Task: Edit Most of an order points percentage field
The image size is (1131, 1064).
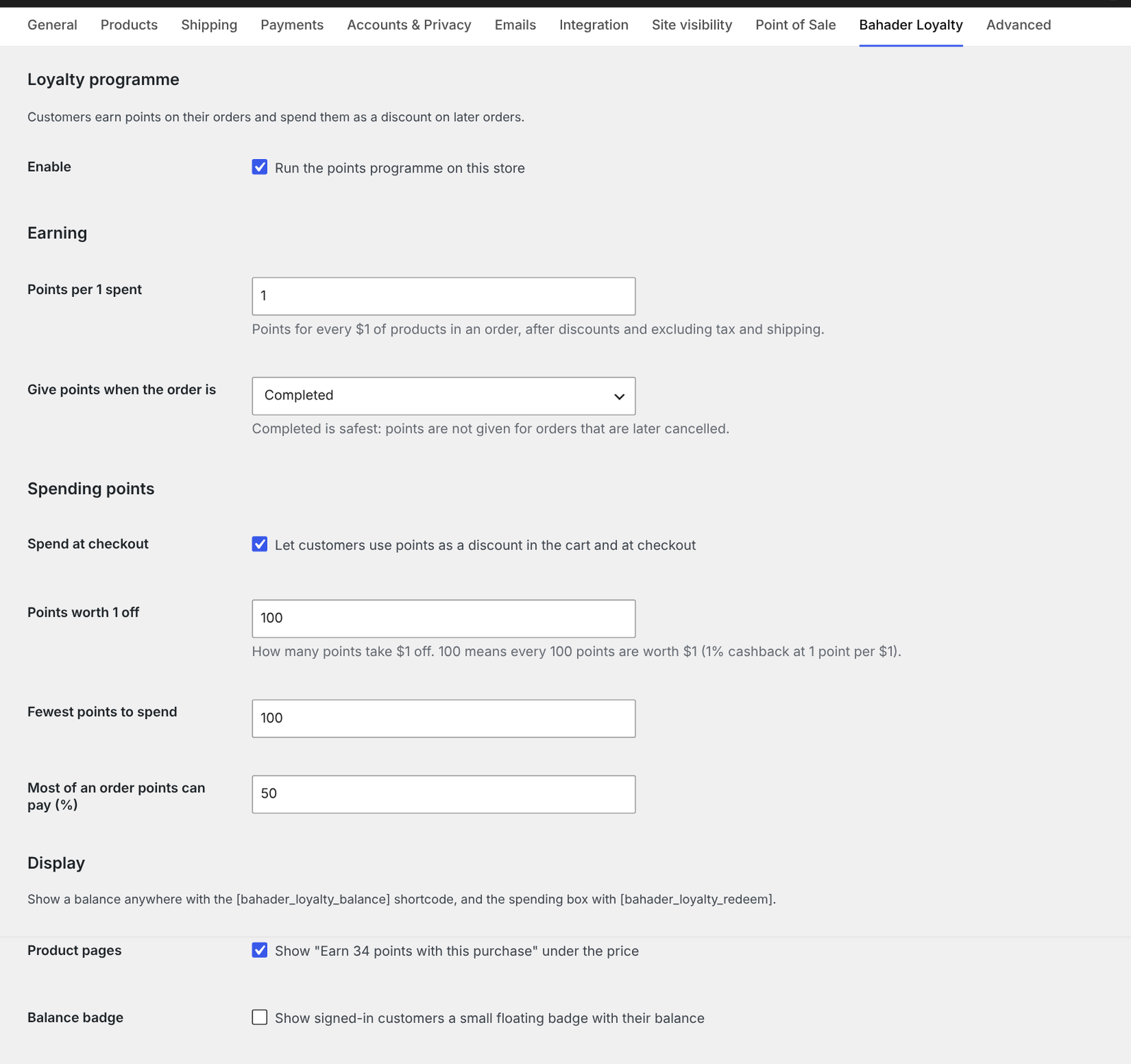Action: click(x=443, y=794)
